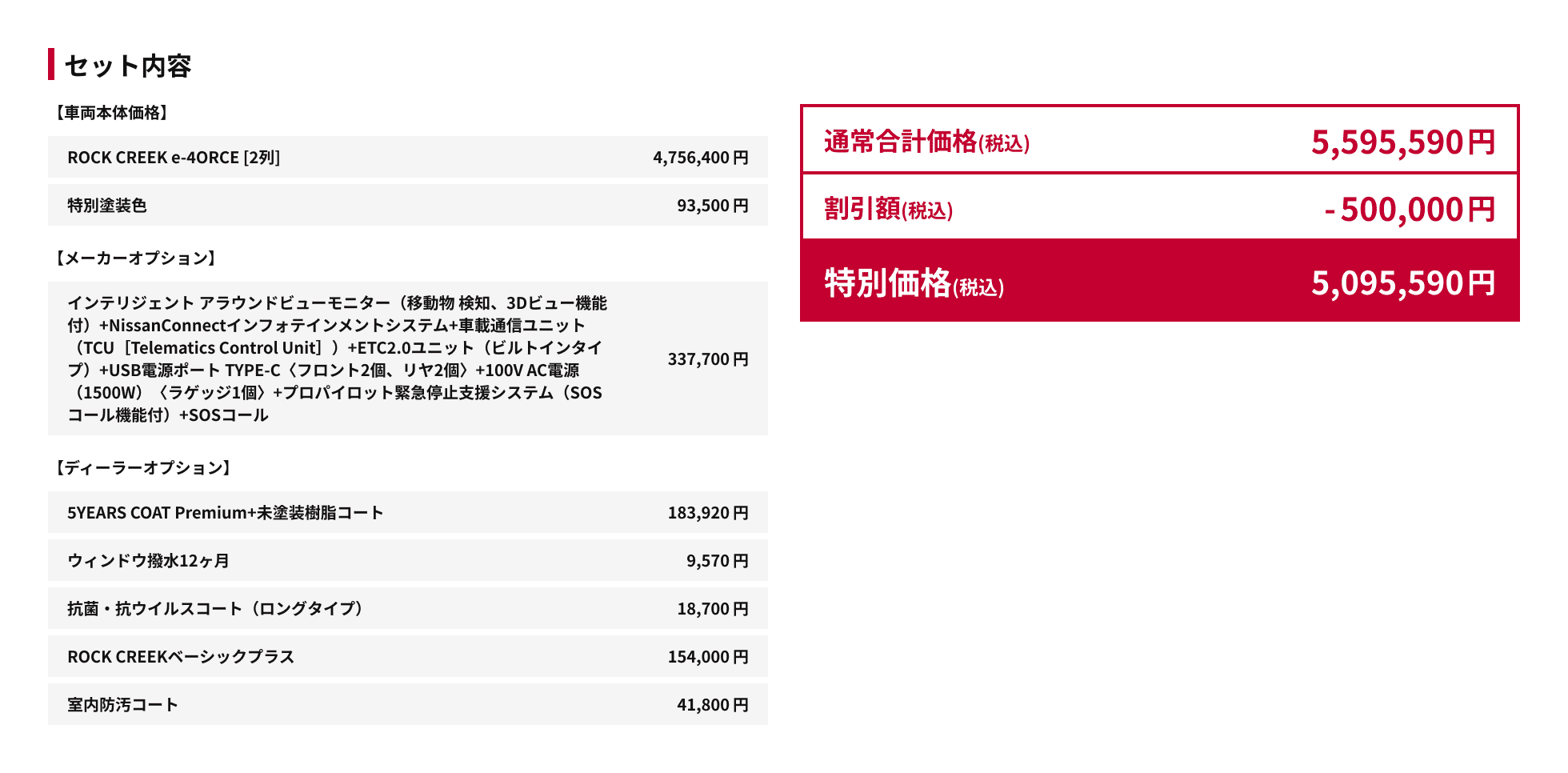Select the 特別塗装色 row

coord(408,205)
